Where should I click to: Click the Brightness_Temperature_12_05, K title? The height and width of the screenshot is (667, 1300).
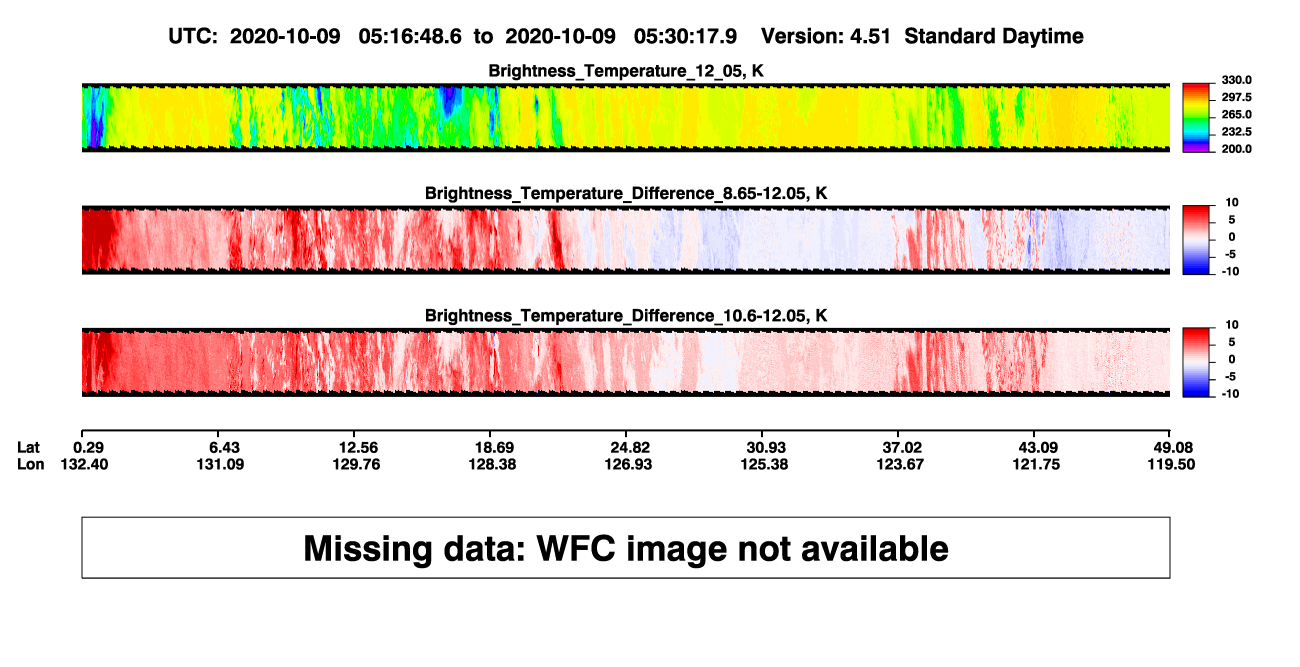point(626,71)
